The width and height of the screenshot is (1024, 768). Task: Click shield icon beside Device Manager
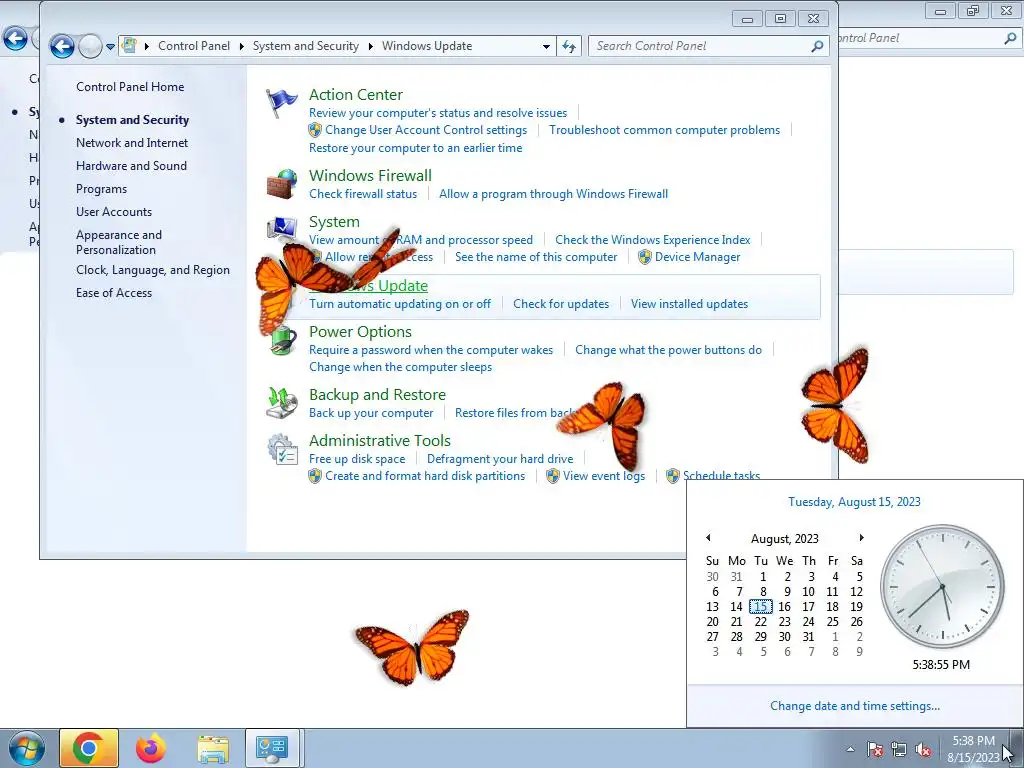tap(645, 257)
